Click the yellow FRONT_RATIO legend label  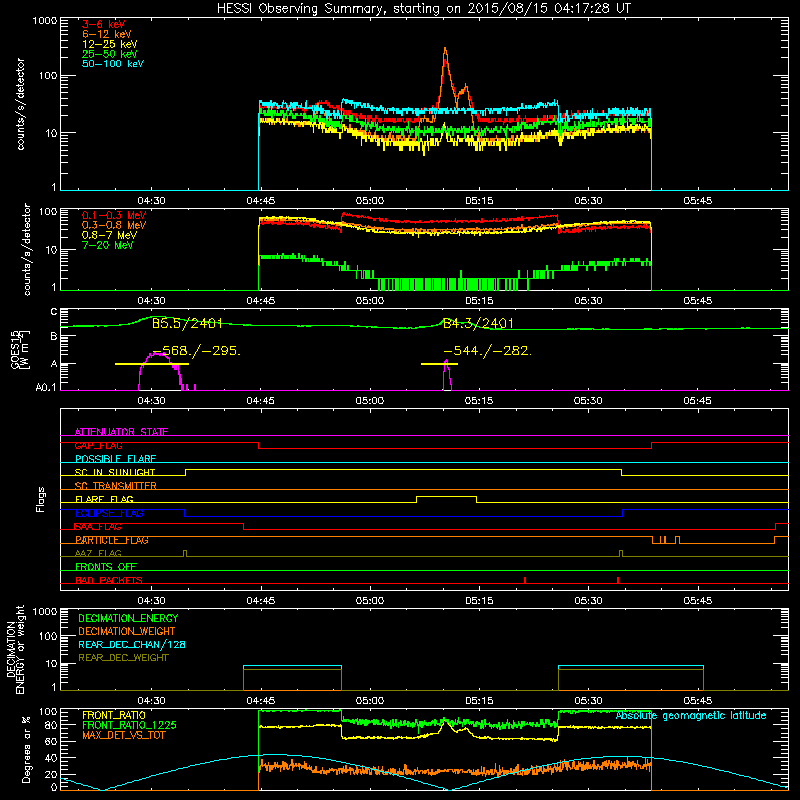(114, 715)
